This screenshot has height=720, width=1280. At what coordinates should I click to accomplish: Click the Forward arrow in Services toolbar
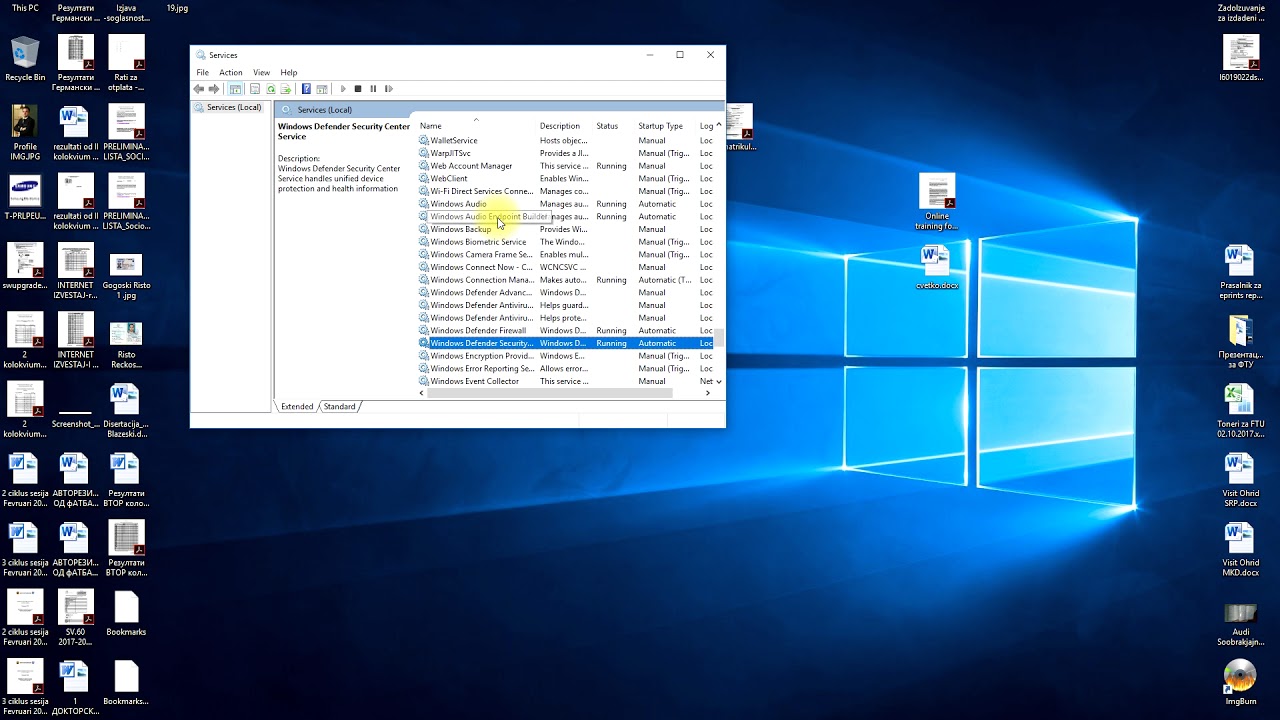tap(213, 89)
